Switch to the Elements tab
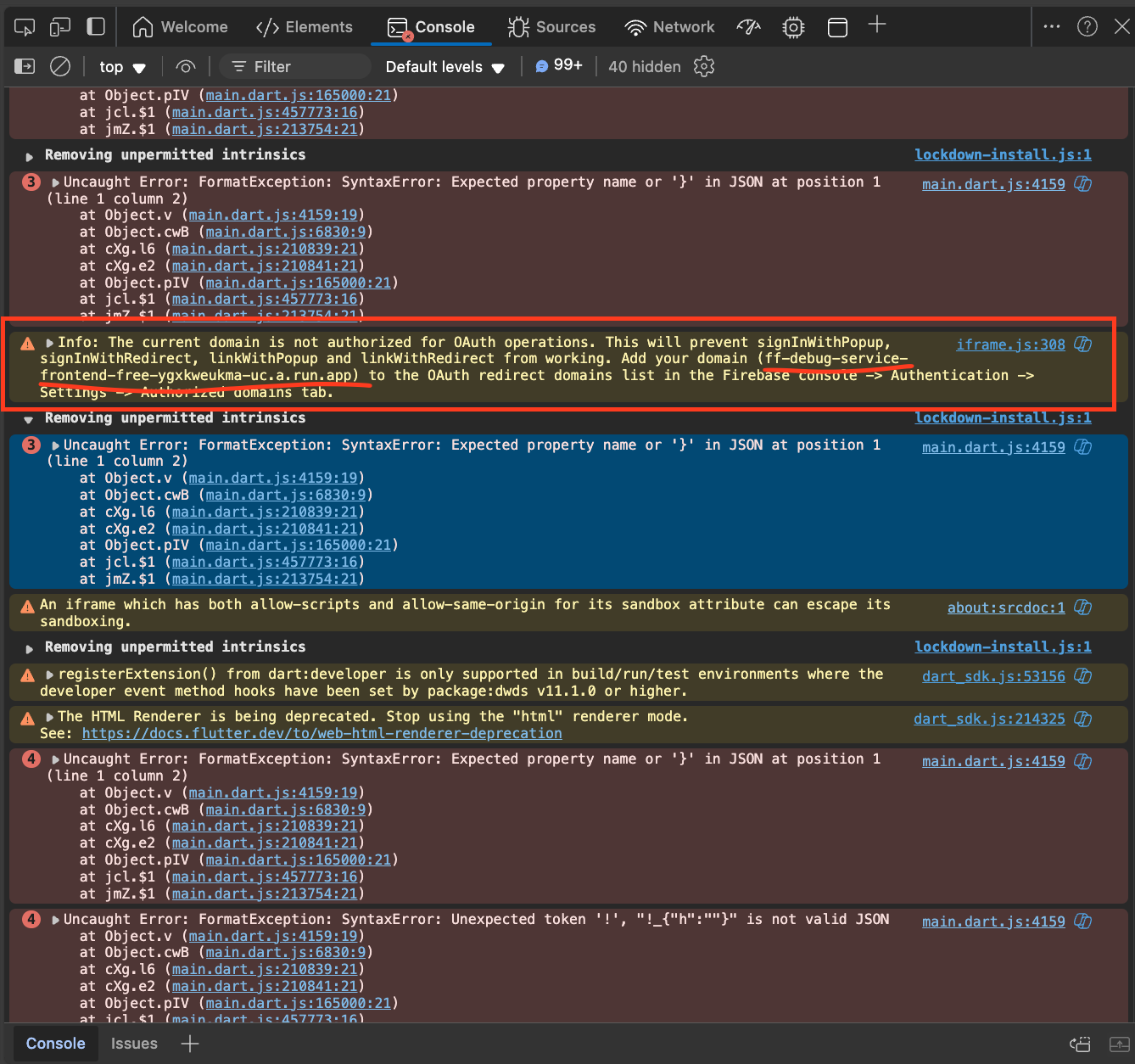1135x1064 pixels. click(x=304, y=26)
